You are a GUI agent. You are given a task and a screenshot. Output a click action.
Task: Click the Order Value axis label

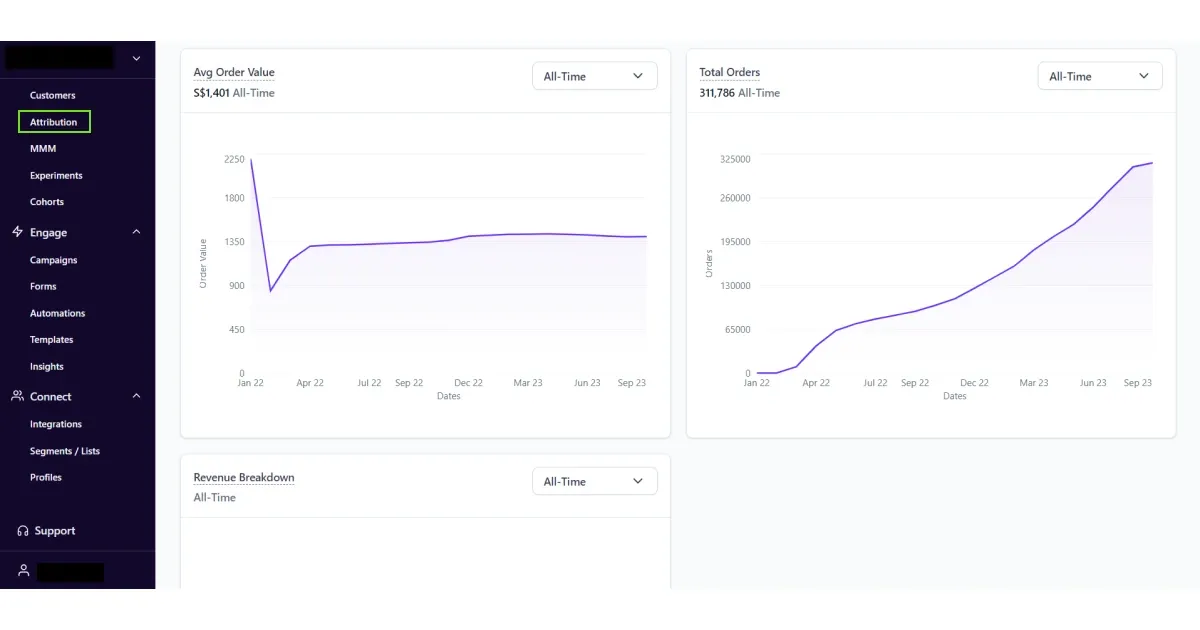(203, 263)
